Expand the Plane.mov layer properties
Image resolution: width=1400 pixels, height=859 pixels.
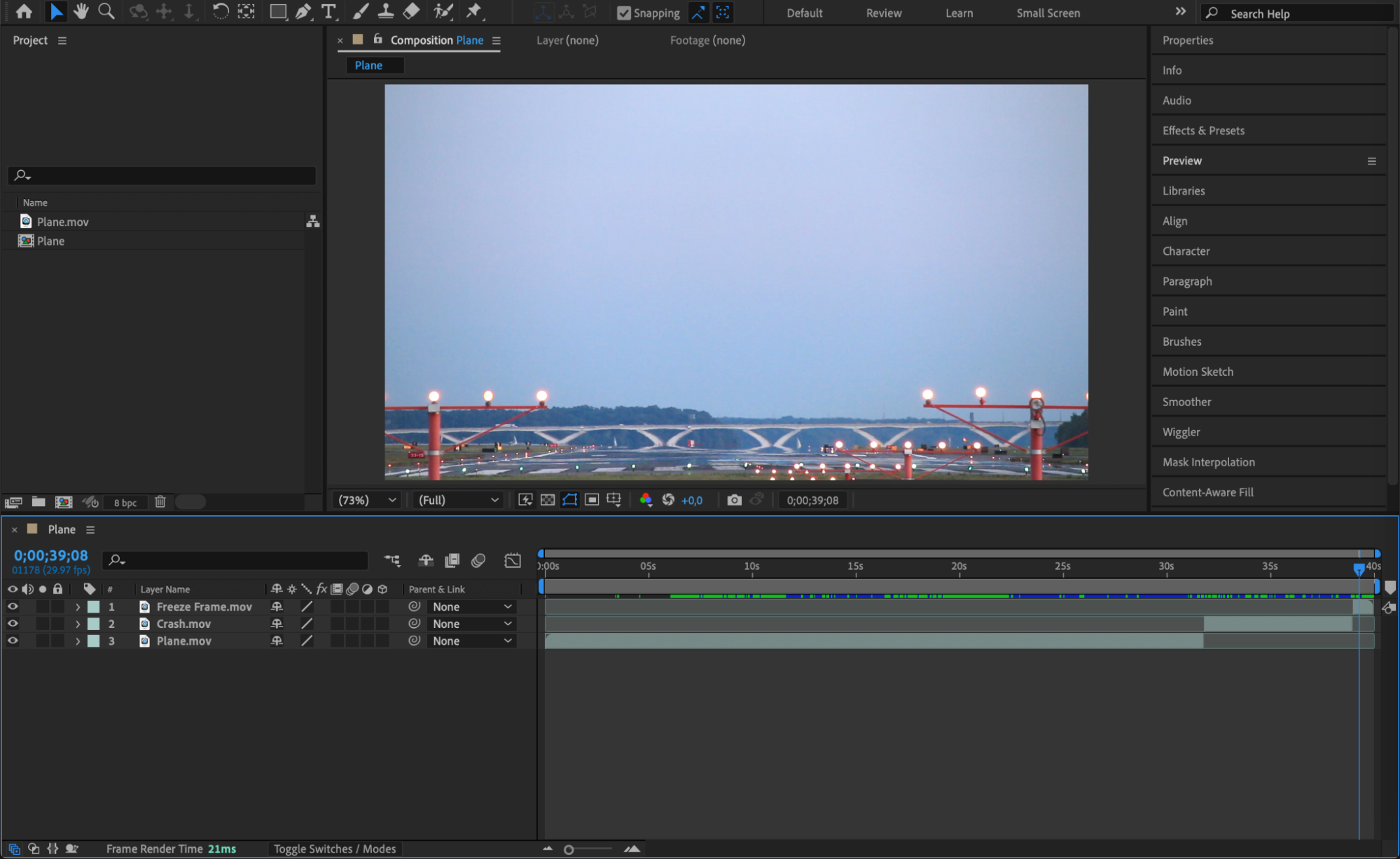tap(78, 641)
